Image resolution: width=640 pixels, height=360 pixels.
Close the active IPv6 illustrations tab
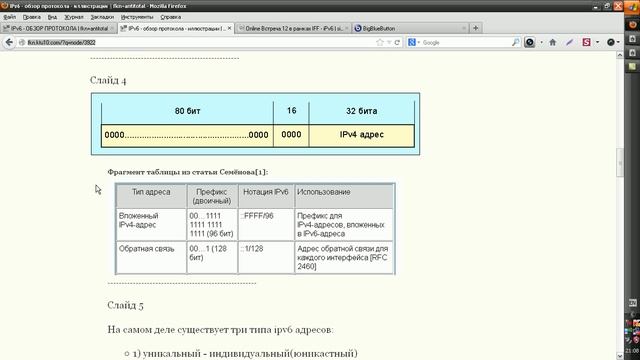[229, 28]
